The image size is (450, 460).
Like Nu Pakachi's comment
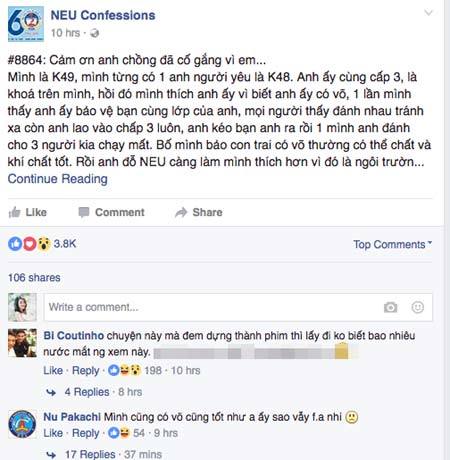pyautogui.click(x=53, y=433)
